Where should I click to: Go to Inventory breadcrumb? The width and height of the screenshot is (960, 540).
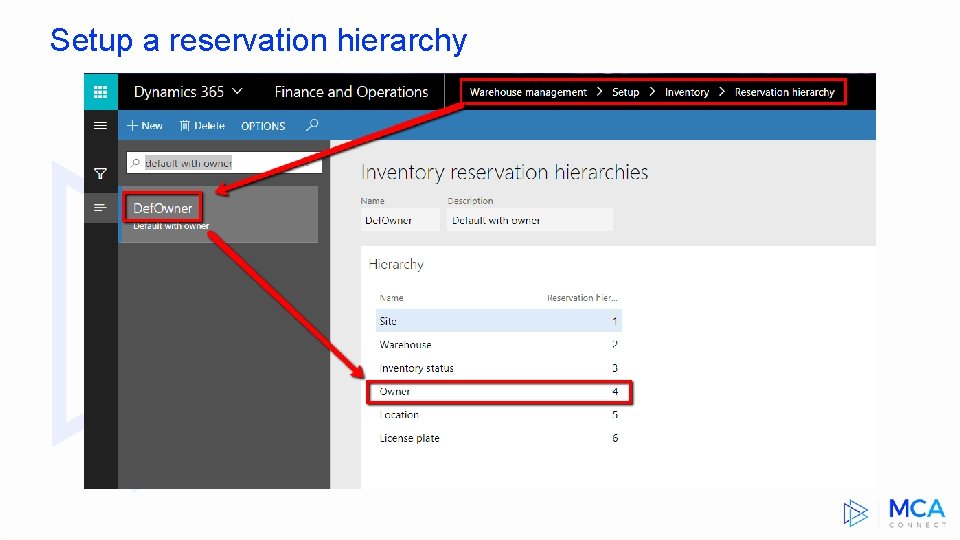click(x=686, y=92)
